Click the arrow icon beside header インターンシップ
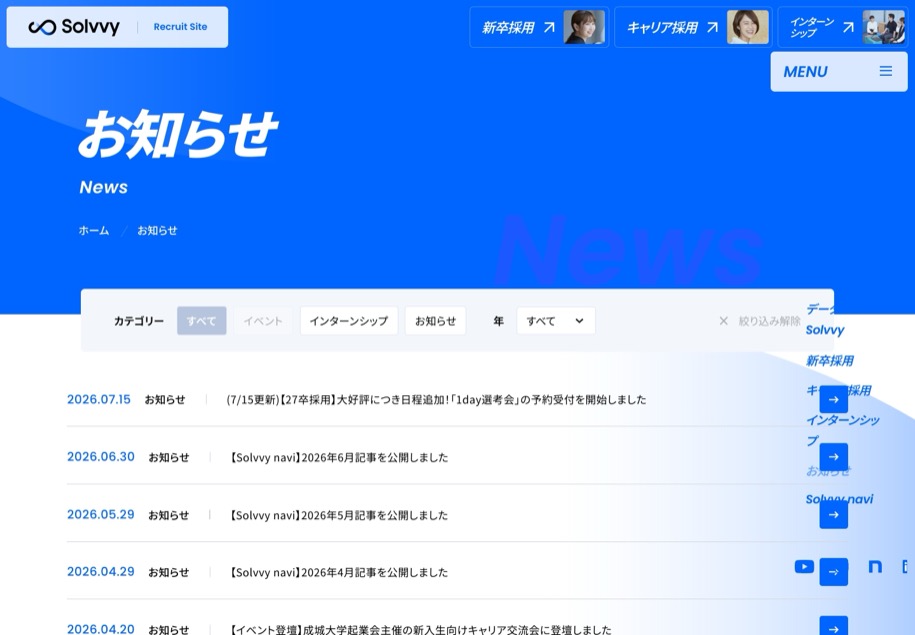This screenshot has width=915, height=635. [848, 27]
